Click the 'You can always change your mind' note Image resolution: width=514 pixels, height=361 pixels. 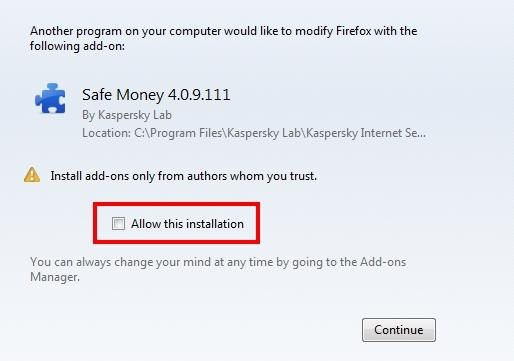click(218, 269)
